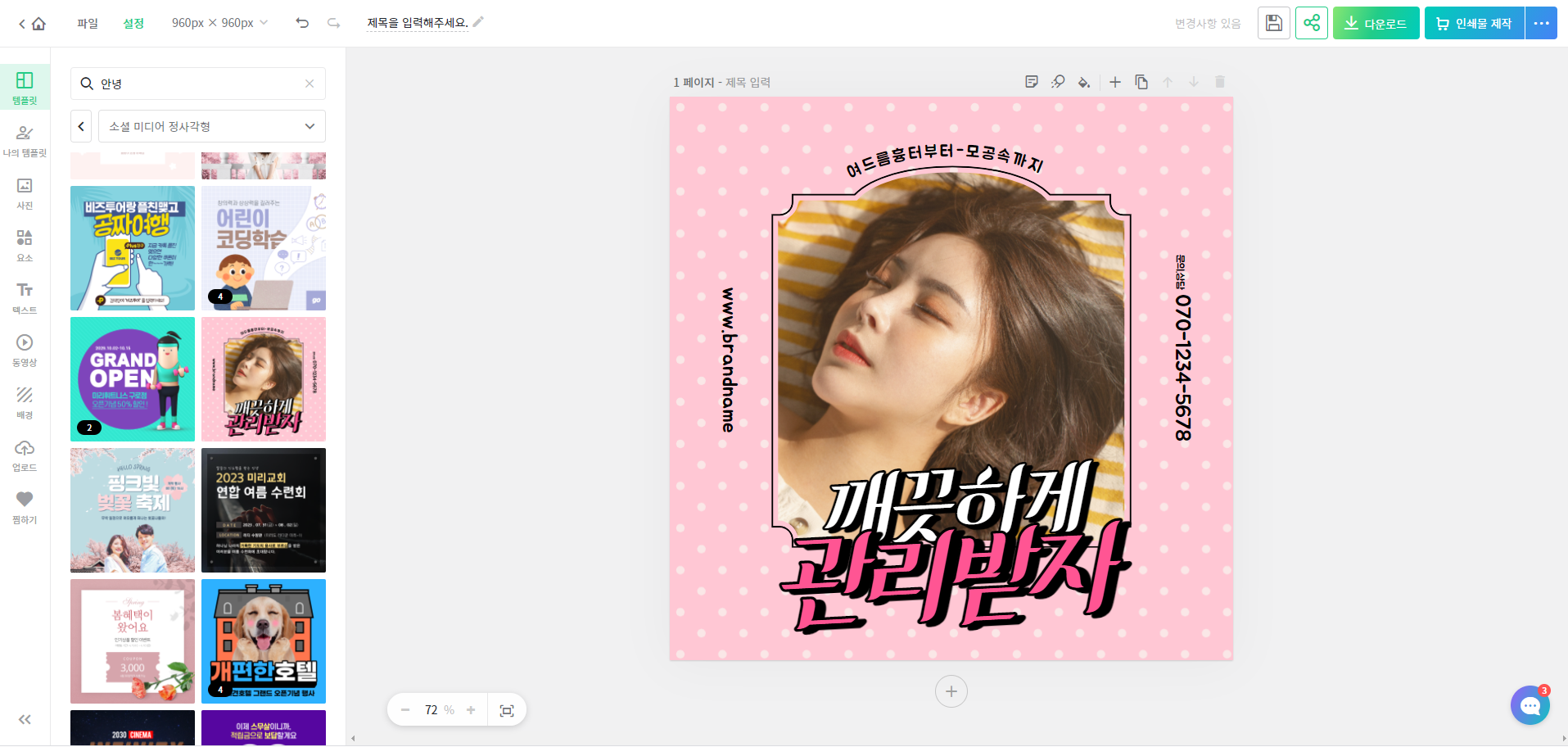The image size is (1568, 747).
Task: Click the 제목 입력 page title field
Action: click(748, 83)
